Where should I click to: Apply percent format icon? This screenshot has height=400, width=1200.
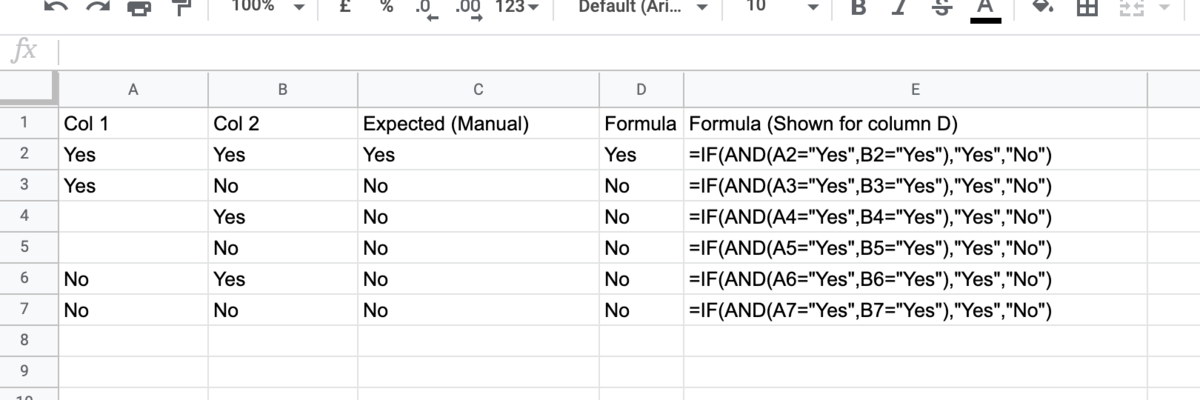(x=386, y=6)
